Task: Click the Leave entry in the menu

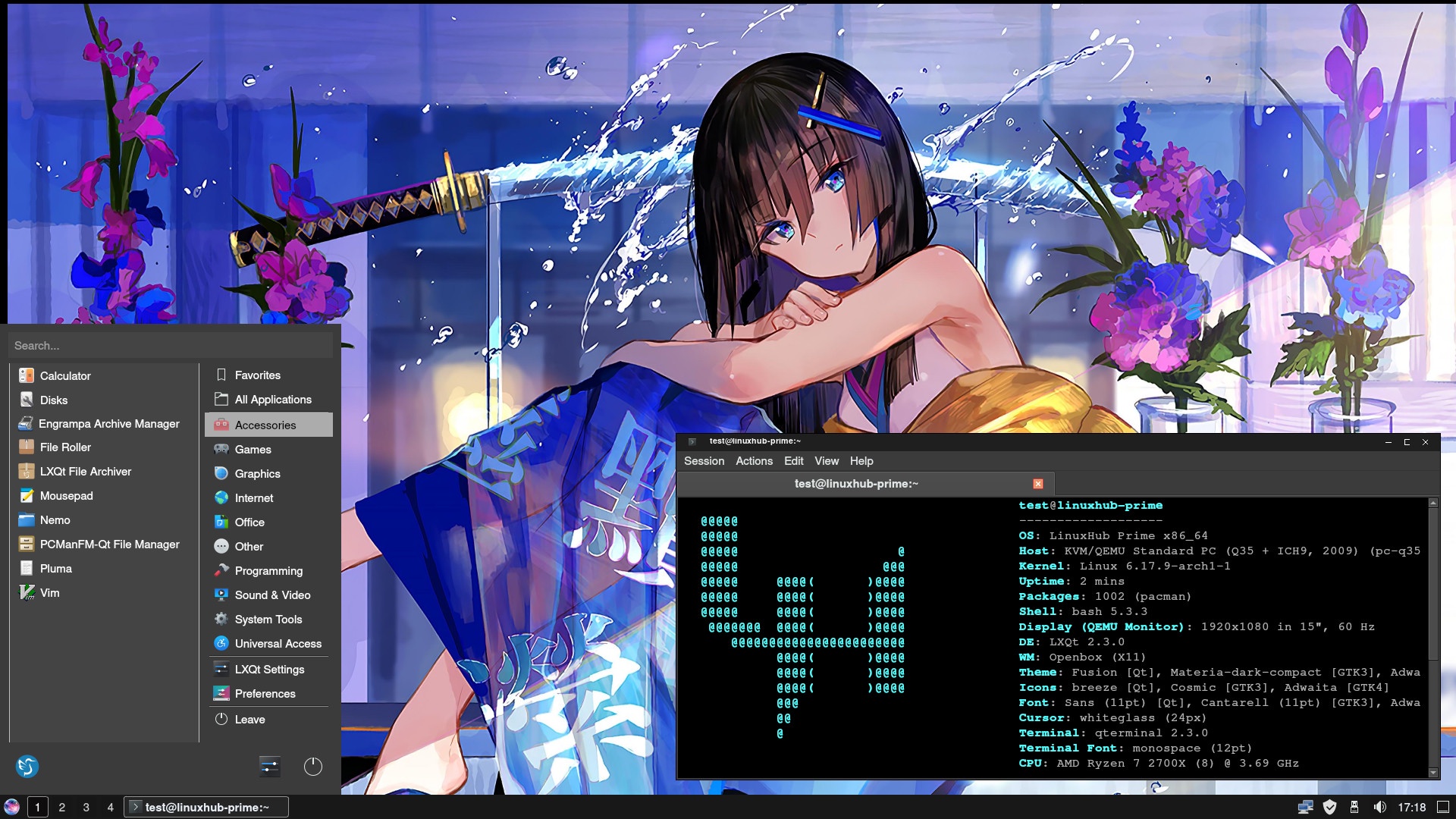Action: pyautogui.click(x=249, y=720)
